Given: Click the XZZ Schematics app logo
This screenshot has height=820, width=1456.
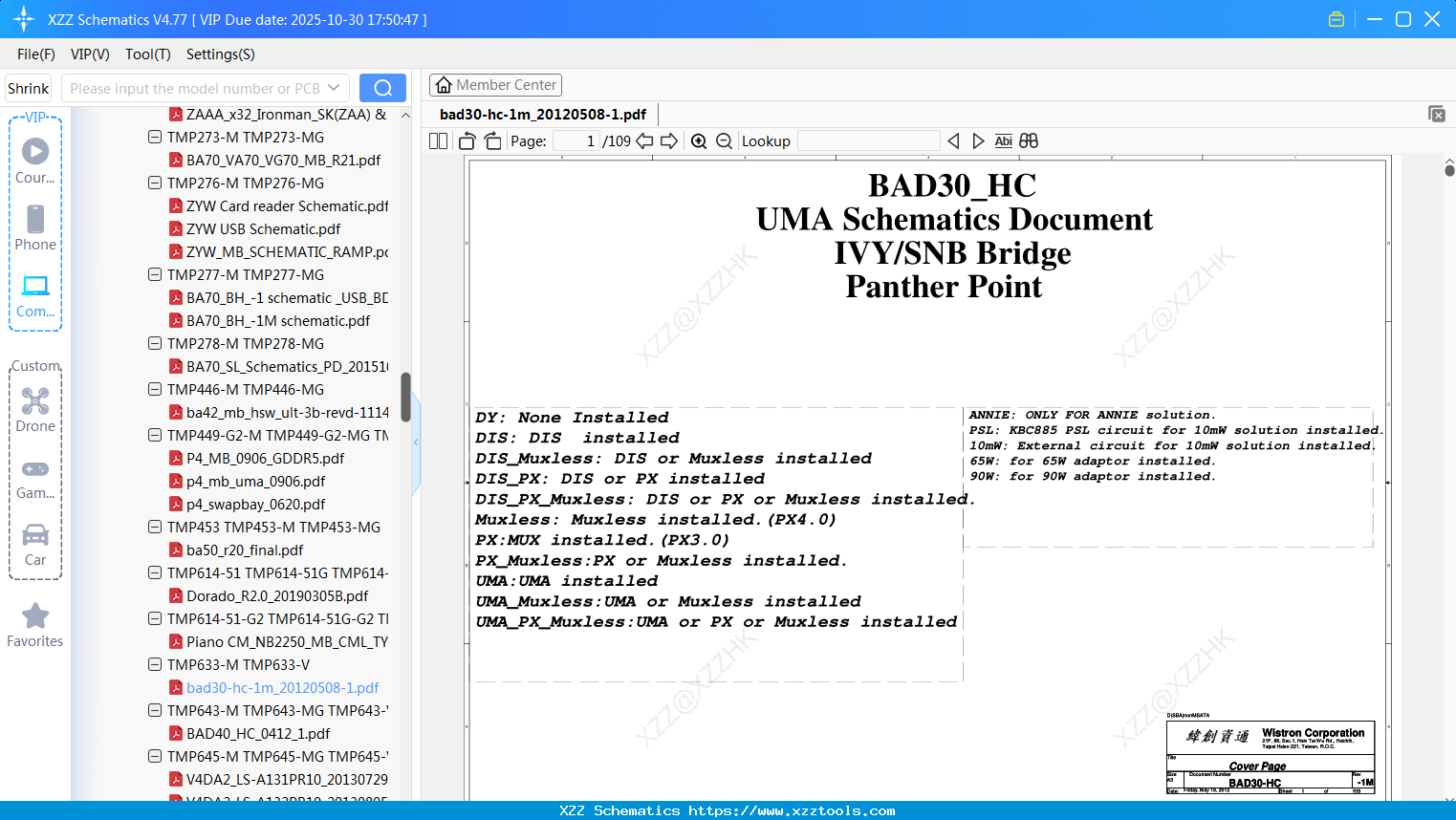Looking at the screenshot, I should click(x=24, y=19).
